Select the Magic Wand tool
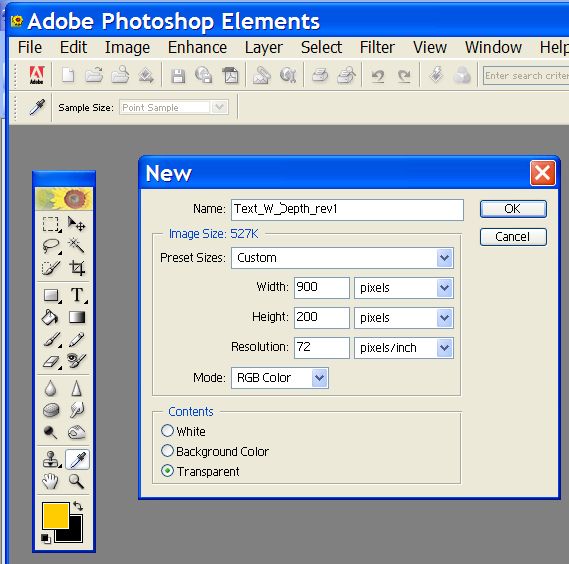 [x=77, y=246]
